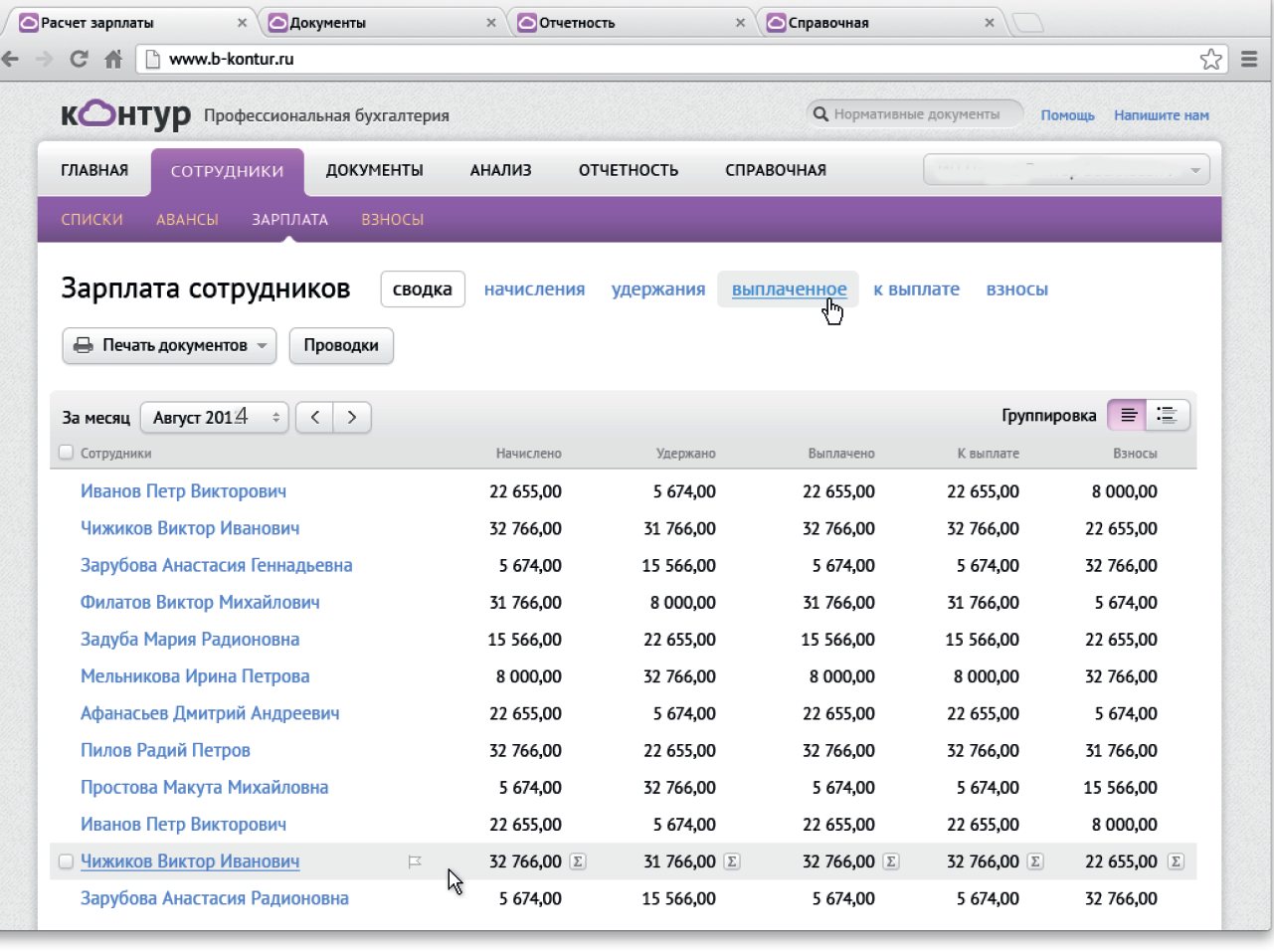This screenshot has height=952, width=1274.
Task: Open employee Пилов Радий Петров
Action: (165, 750)
